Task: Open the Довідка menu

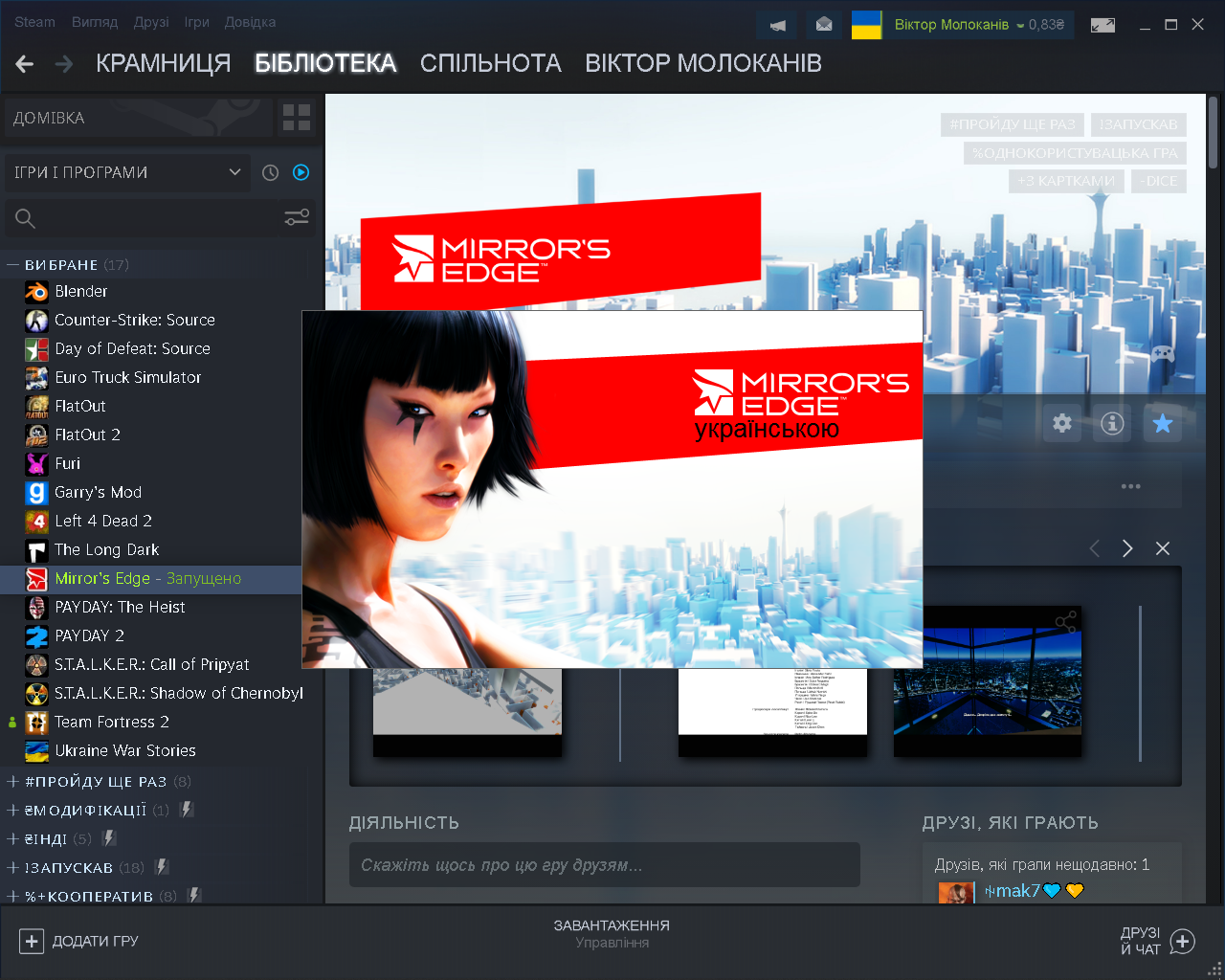Action: (250, 22)
